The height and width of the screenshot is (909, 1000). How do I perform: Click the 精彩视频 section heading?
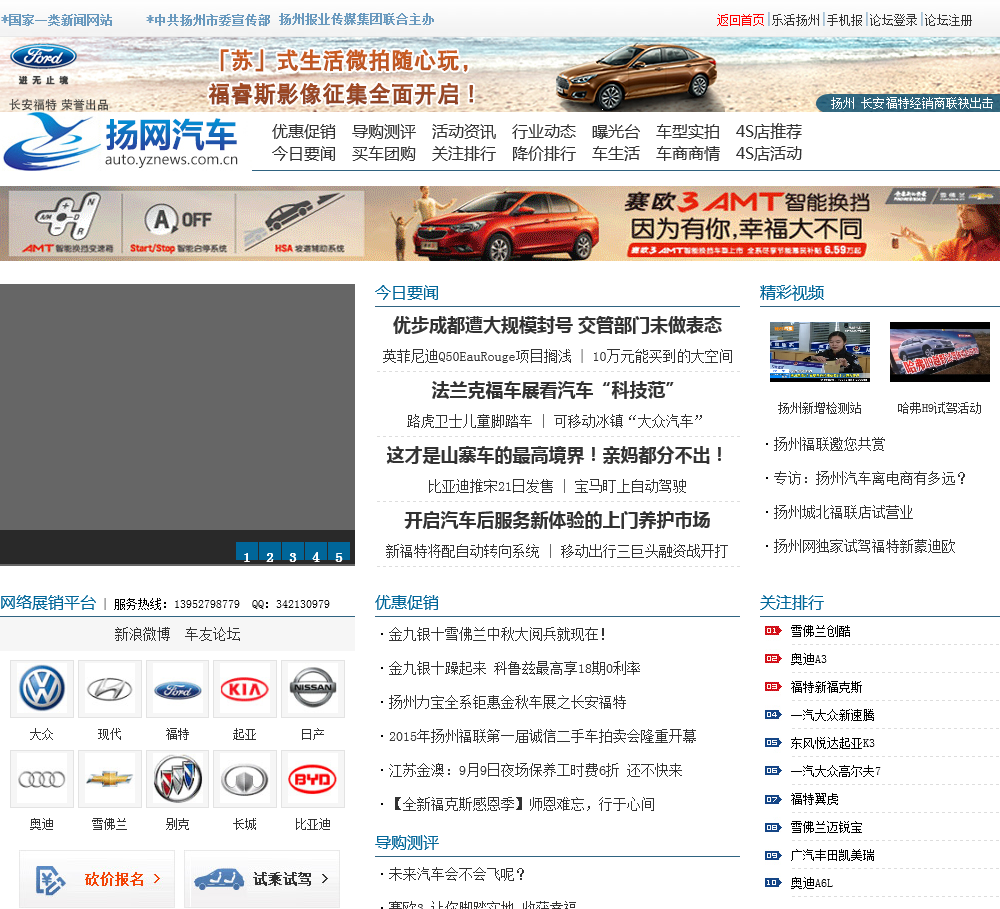(791, 293)
